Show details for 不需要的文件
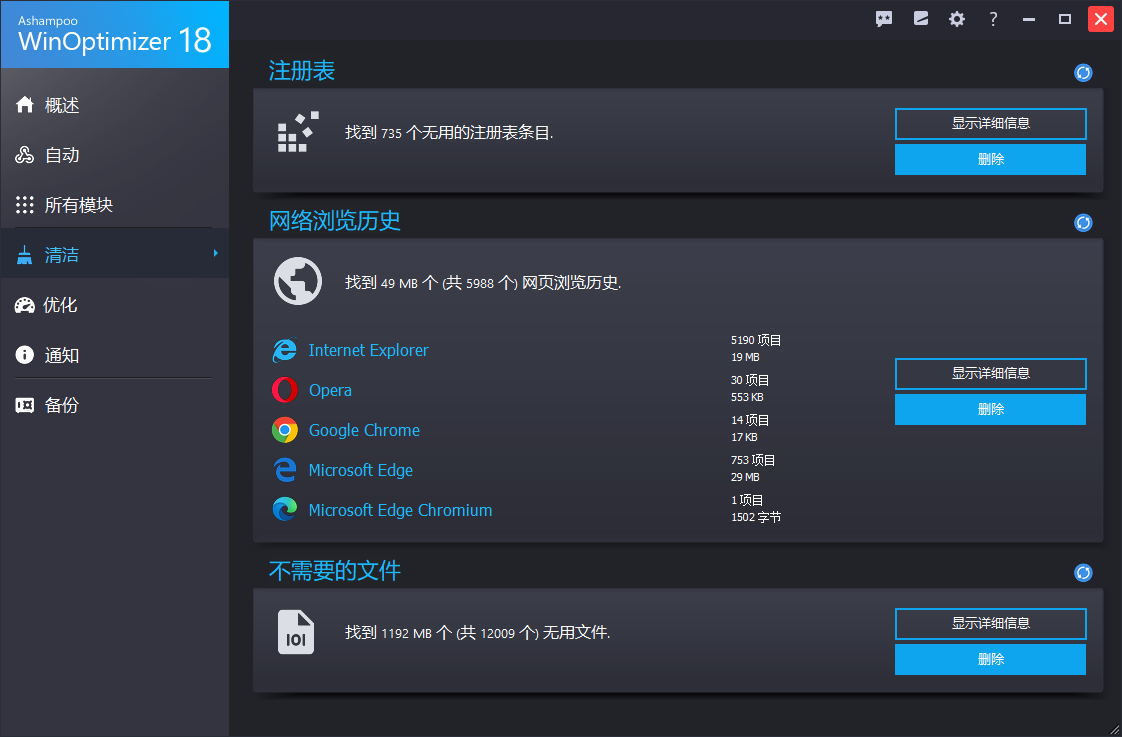The image size is (1122, 737). (990, 624)
